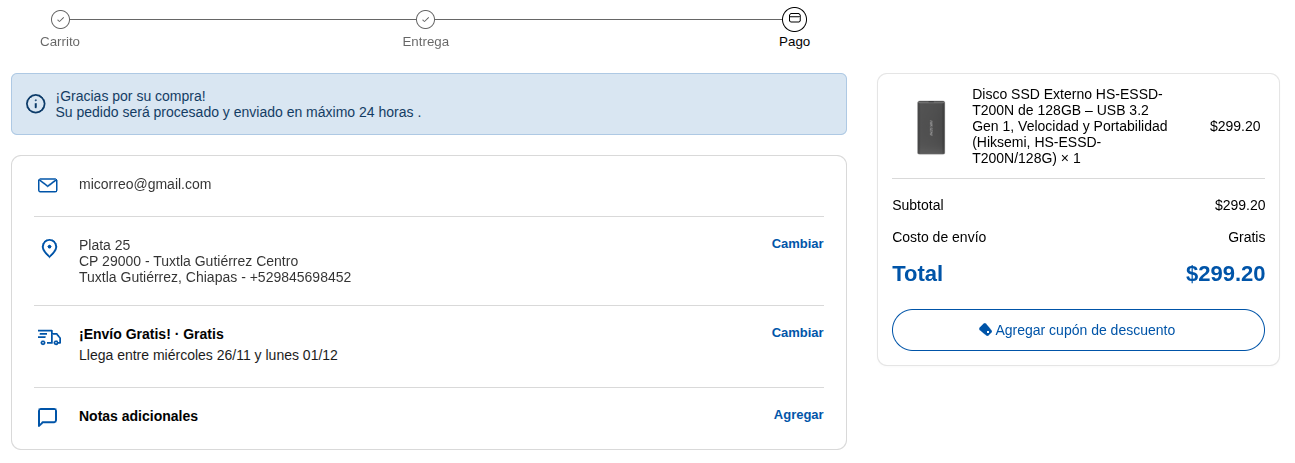This screenshot has height=463, width=1295.
Task: Click the coupon tag icon
Action: [985, 330]
